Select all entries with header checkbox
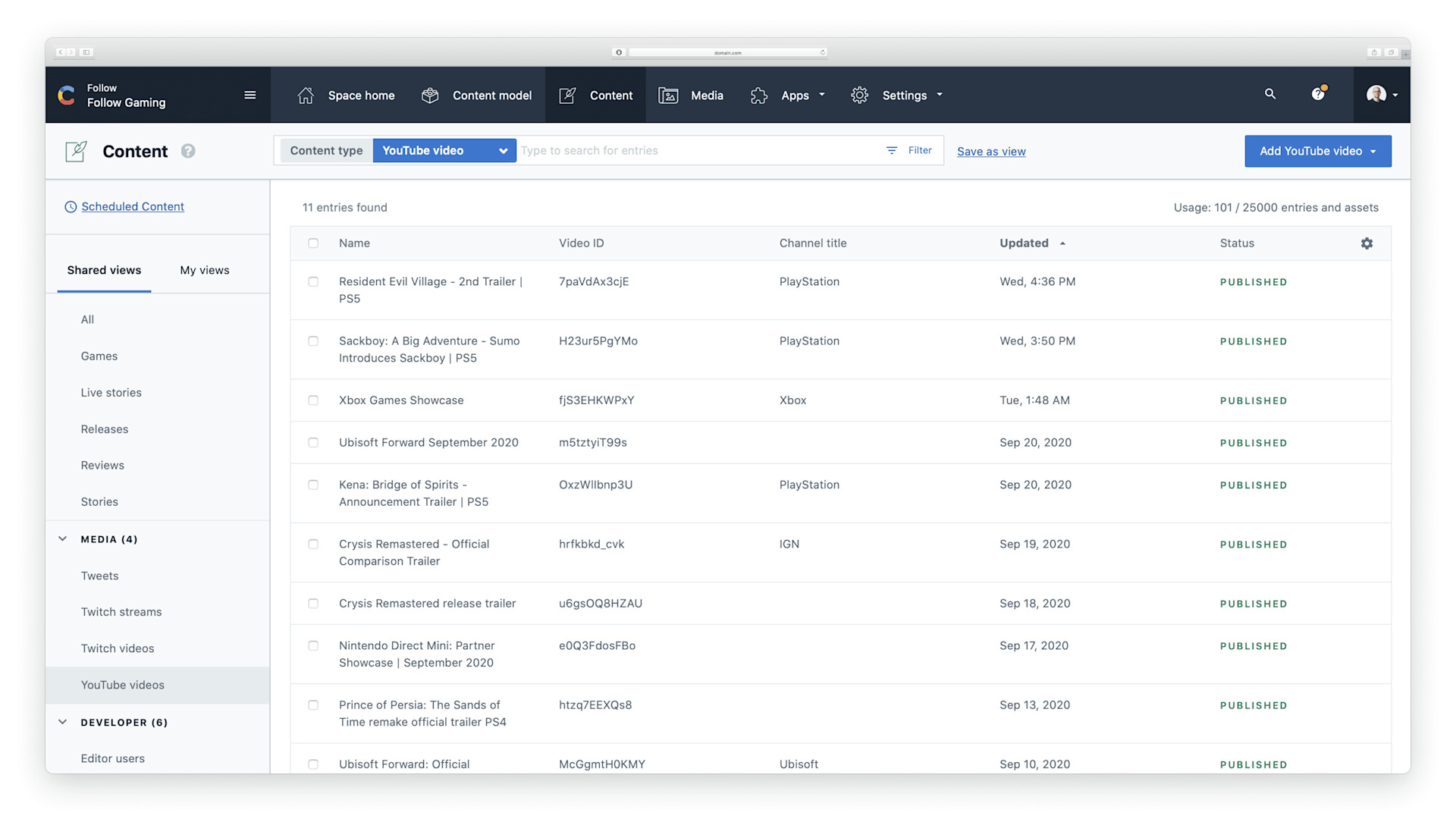Viewport: 1456px width, 819px height. point(313,243)
